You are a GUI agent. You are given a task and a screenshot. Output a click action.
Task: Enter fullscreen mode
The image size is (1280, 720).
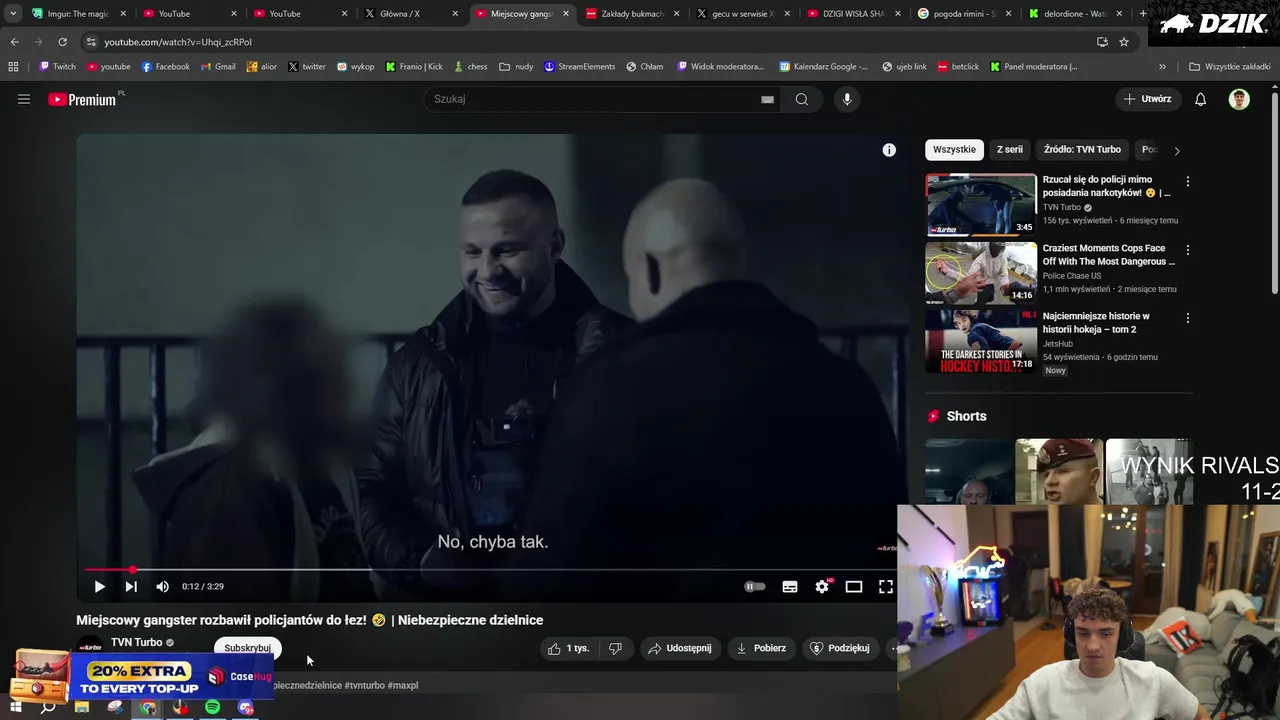pyautogui.click(x=886, y=587)
